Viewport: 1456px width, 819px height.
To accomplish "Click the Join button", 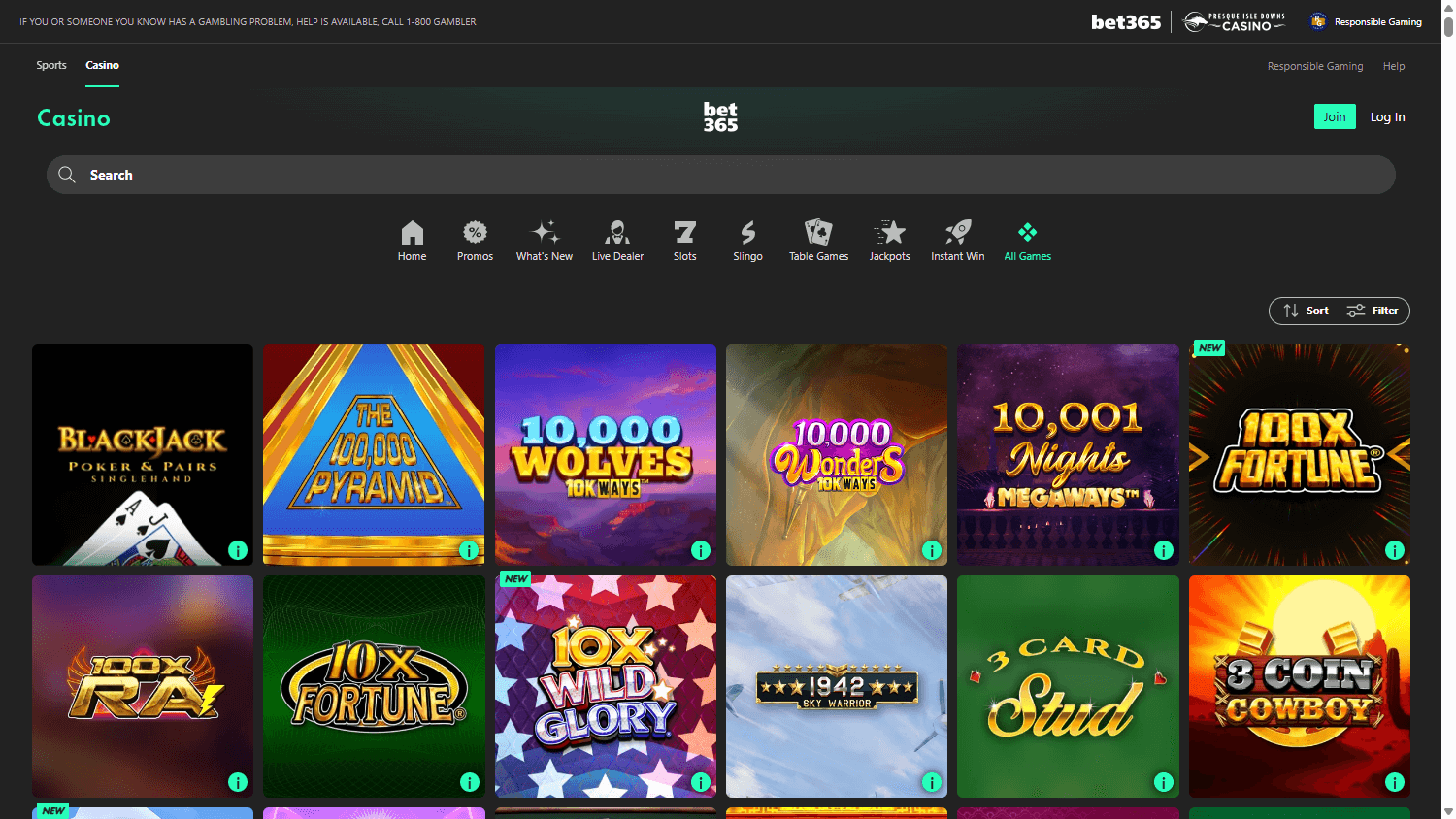I will tap(1335, 115).
